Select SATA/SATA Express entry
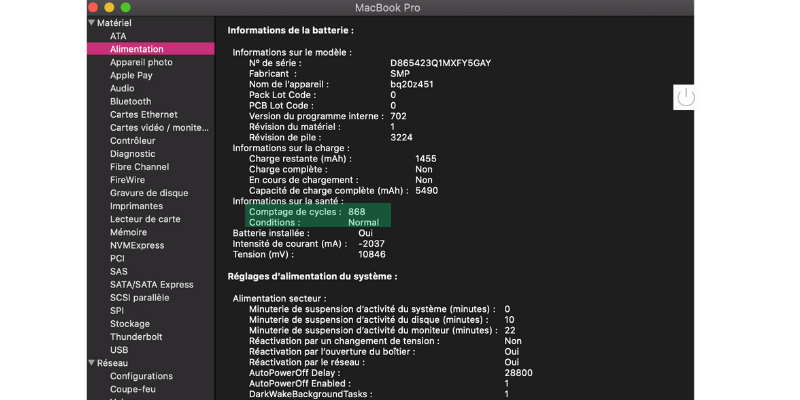The width and height of the screenshot is (800, 400). click(x=152, y=285)
